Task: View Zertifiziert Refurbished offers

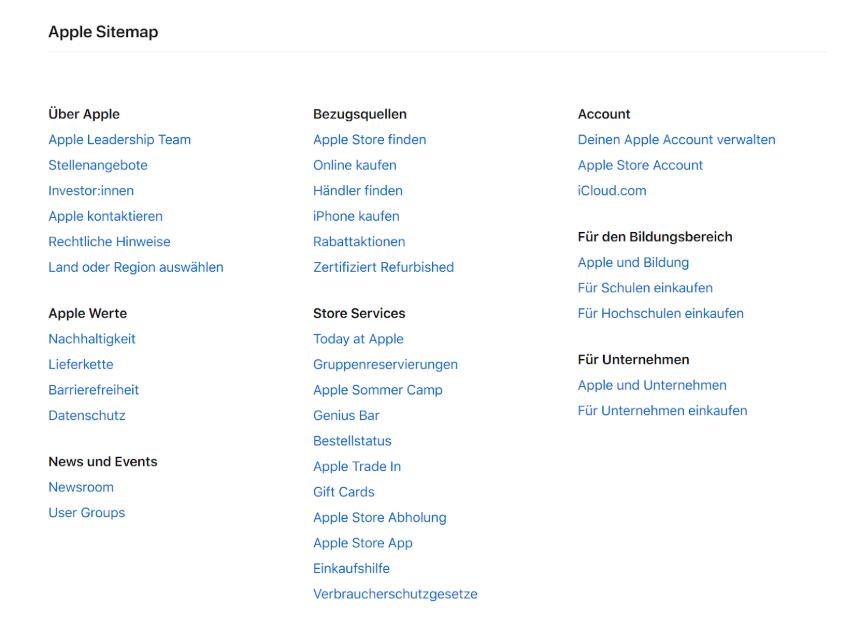Action: pos(383,267)
